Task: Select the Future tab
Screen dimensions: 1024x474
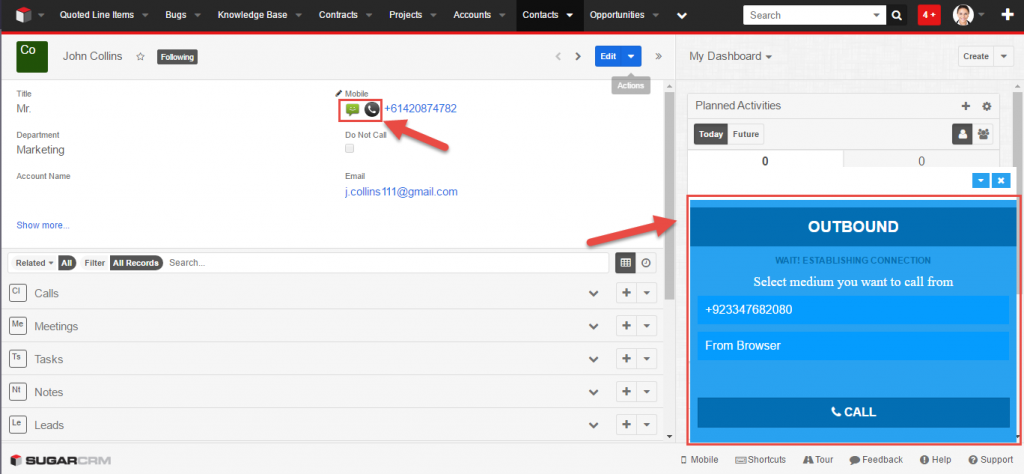Action: tap(746, 134)
